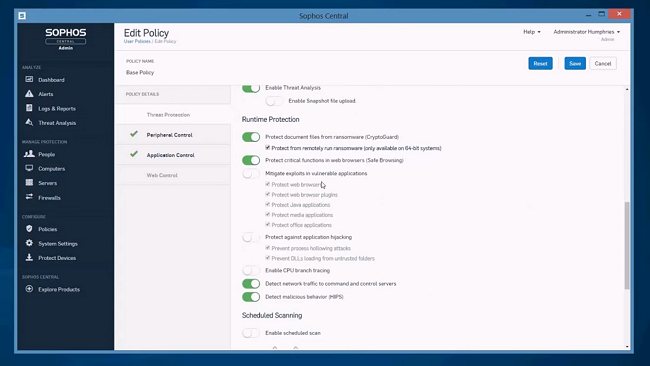Click the Alerts warning triangle icon
This screenshot has width=650, height=366.
point(29,94)
